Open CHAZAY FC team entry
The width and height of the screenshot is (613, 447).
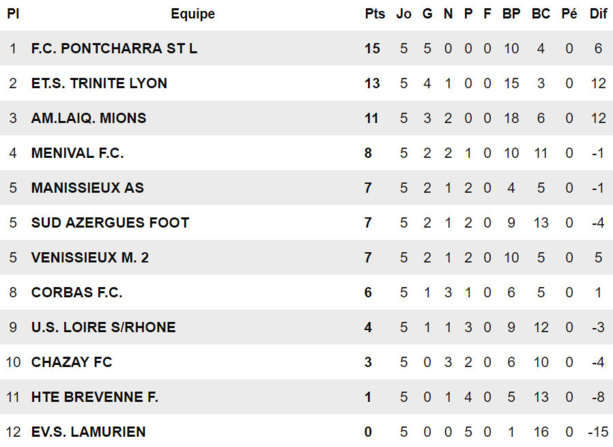coord(71,362)
